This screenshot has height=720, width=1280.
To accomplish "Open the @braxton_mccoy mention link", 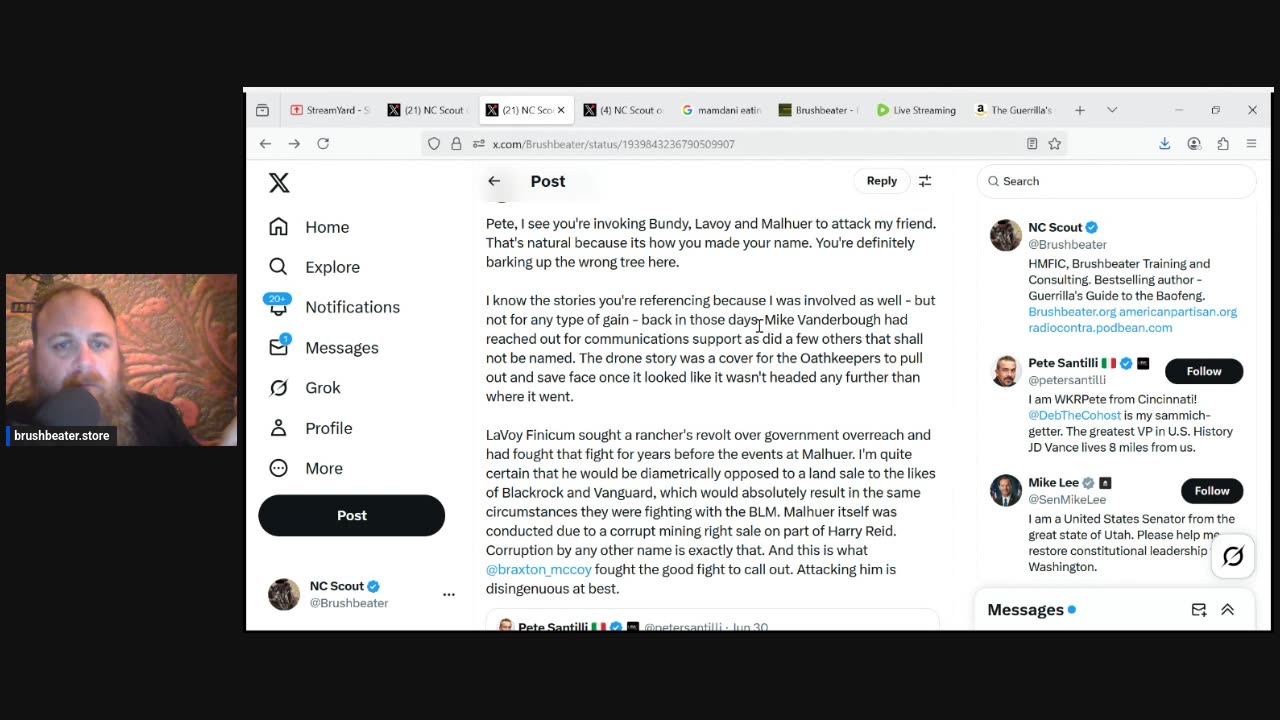I will coord(539,569).
